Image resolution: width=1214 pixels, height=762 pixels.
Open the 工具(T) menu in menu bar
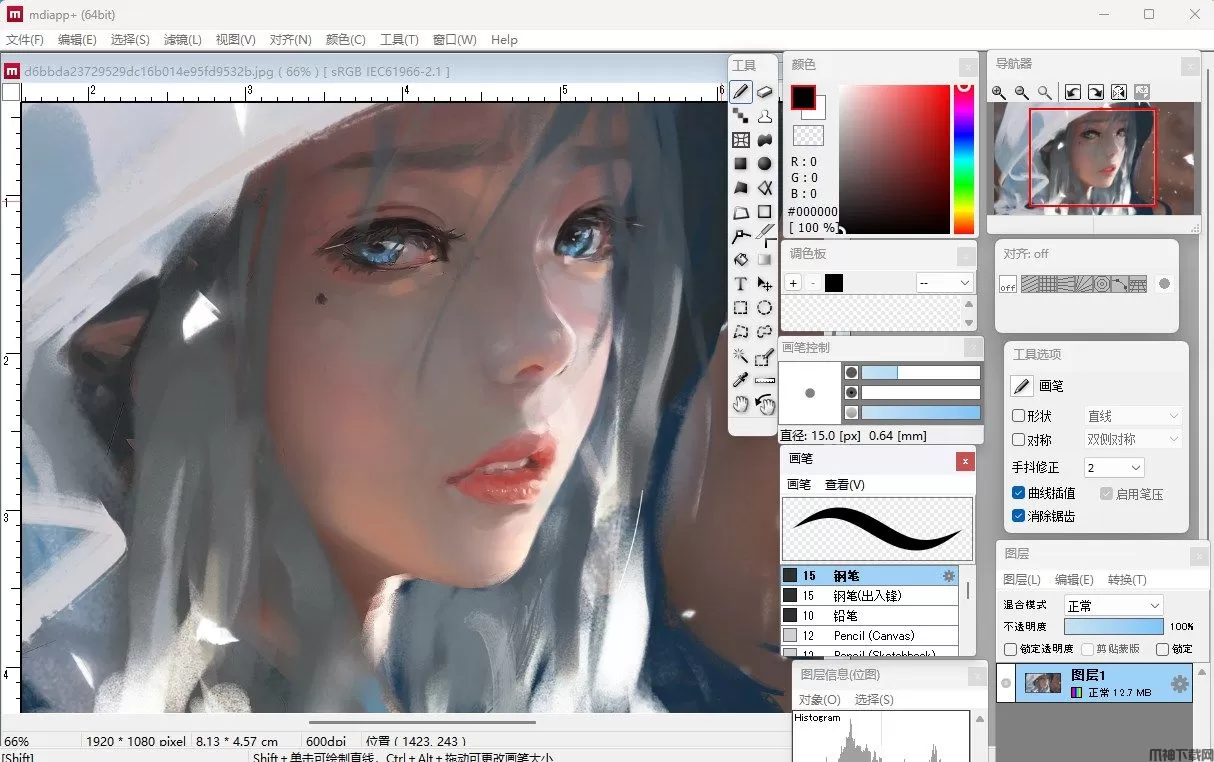399,40
